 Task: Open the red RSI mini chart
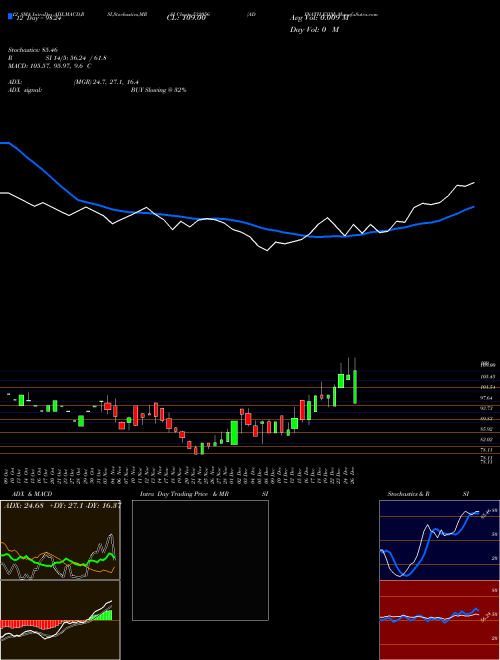439,620
